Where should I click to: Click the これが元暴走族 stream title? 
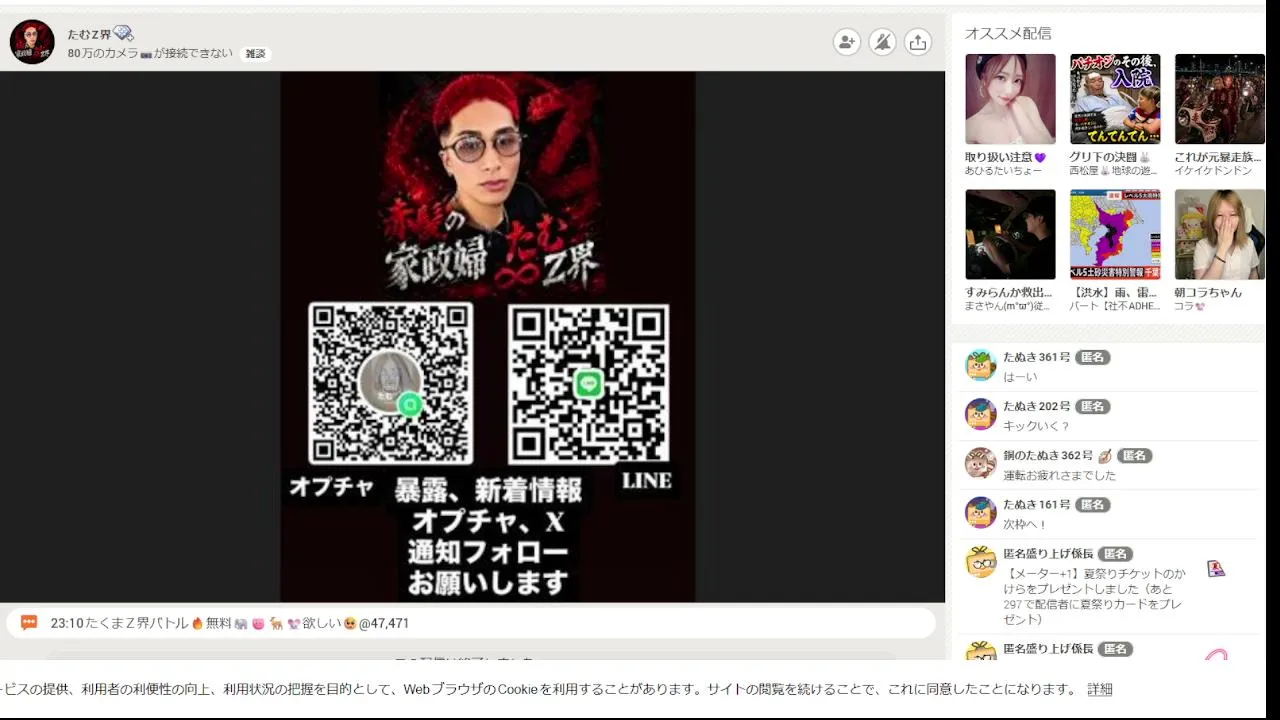(x=1218, y=157)
